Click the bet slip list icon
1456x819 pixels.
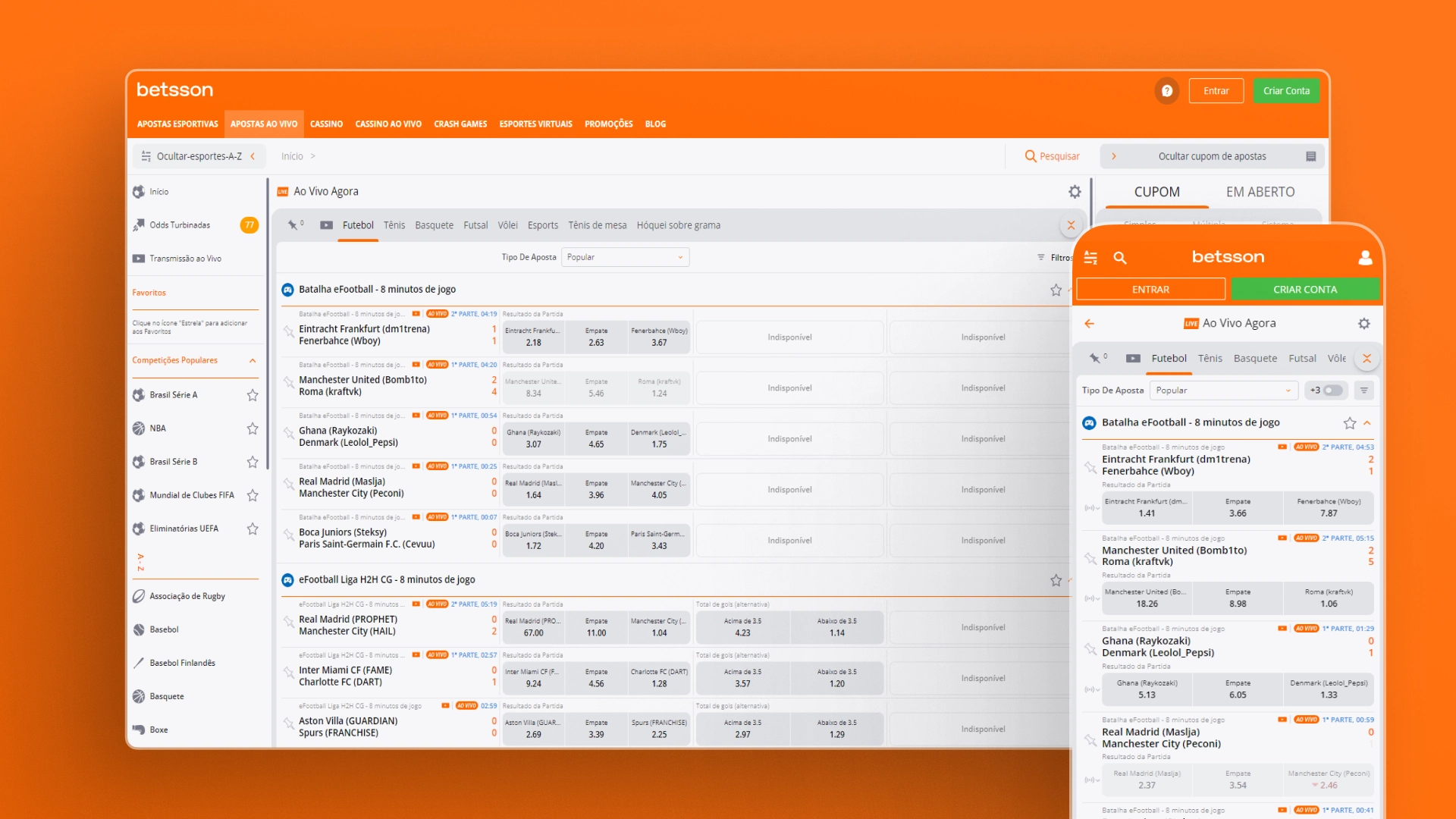point(1310,156)
